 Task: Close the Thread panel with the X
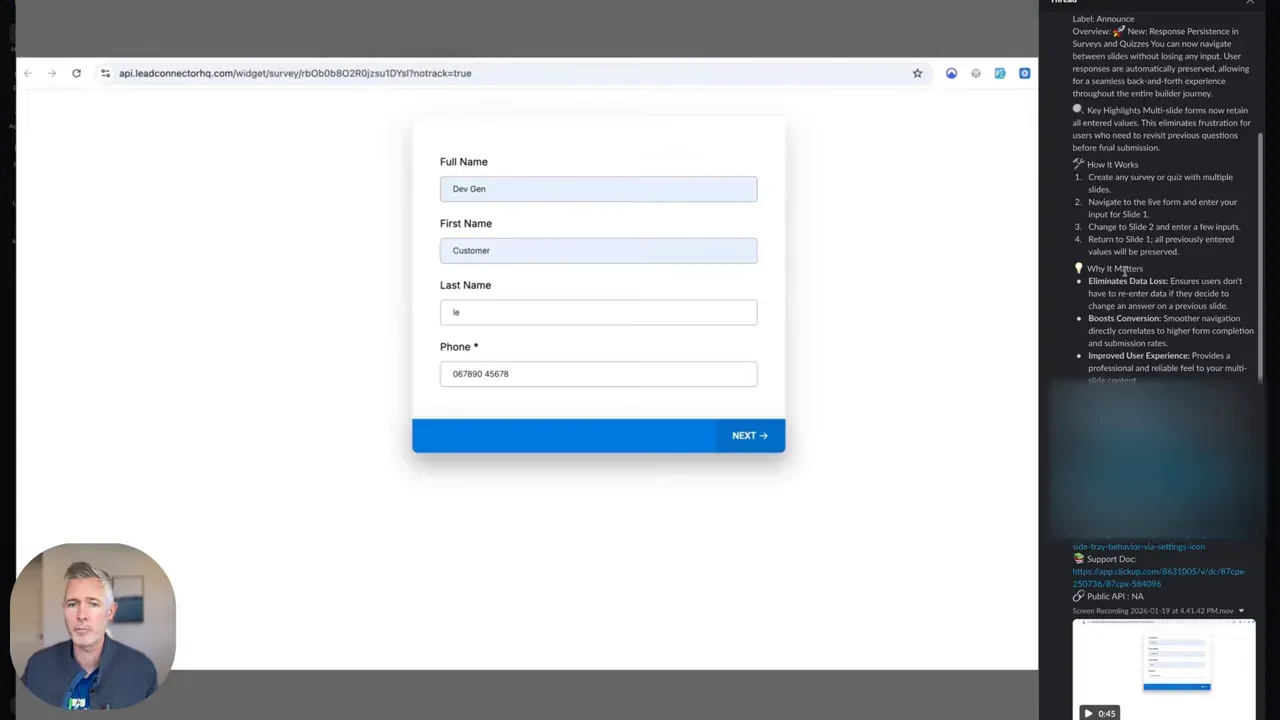(1250, 2)
